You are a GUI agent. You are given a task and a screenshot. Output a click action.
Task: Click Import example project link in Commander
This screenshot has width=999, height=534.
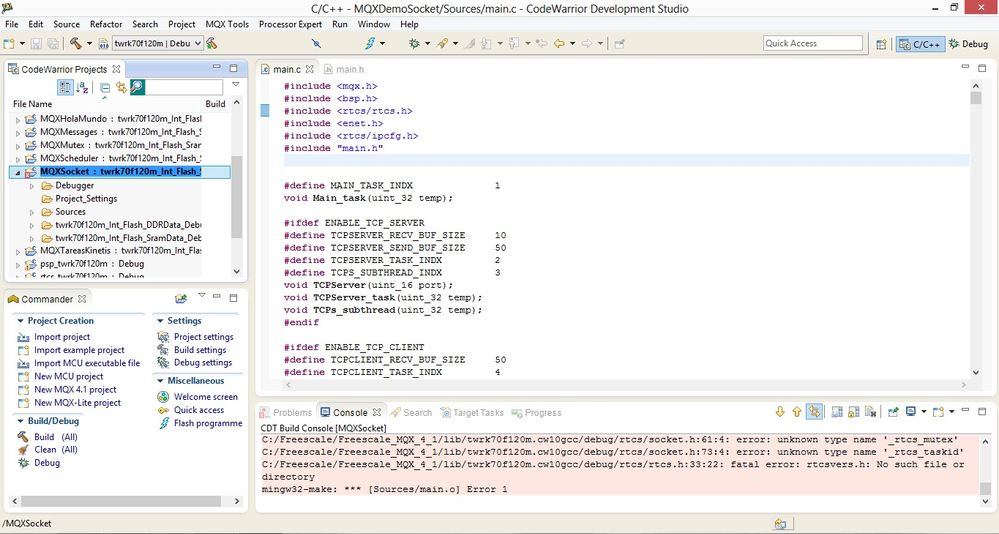coord(79,350)
